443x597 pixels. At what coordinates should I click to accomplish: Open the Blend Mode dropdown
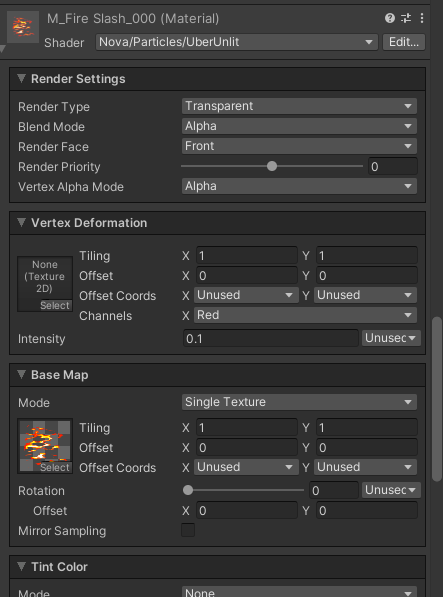coord(299,126)
